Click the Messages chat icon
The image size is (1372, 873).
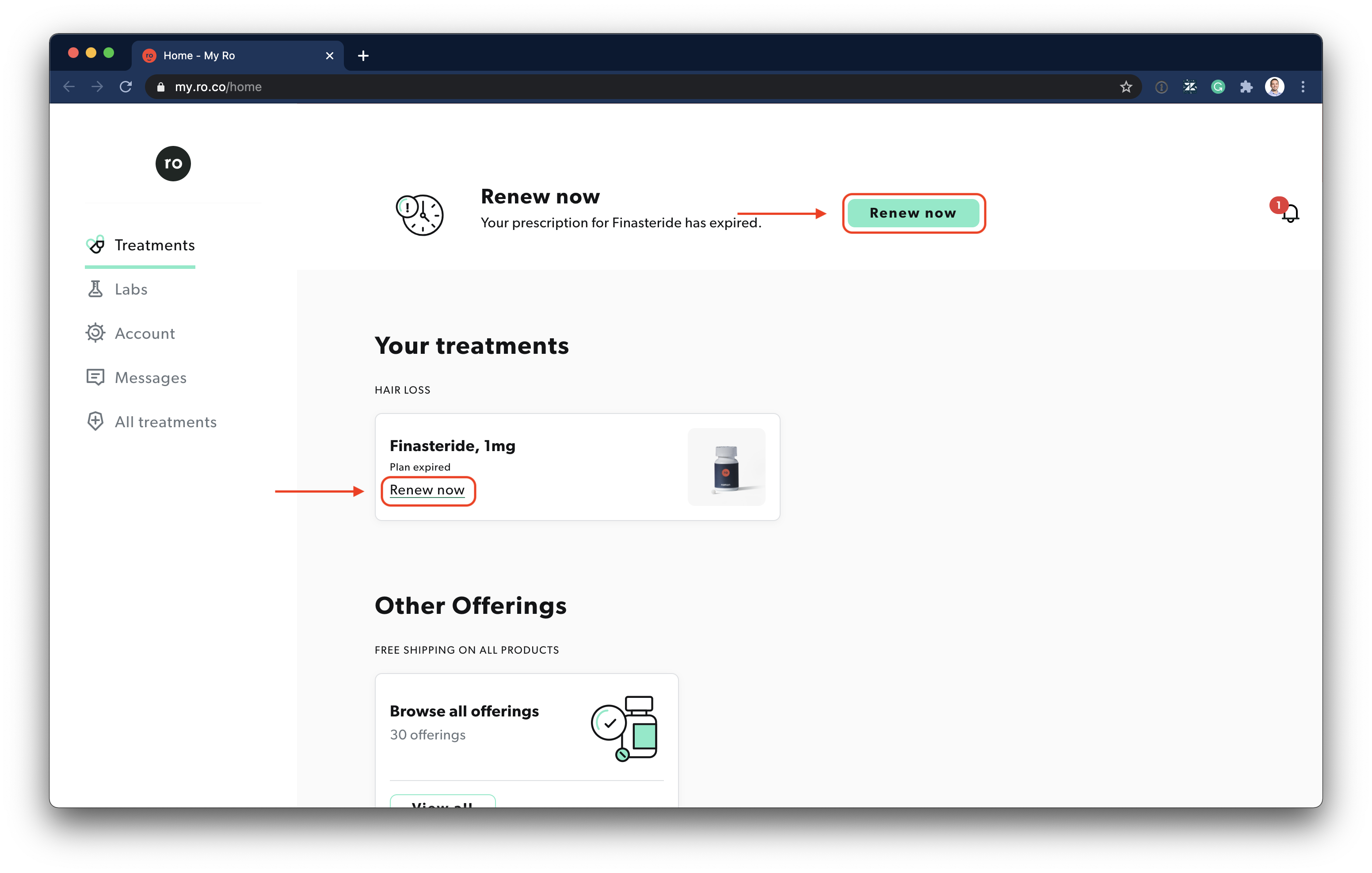[x=95, y=378]
